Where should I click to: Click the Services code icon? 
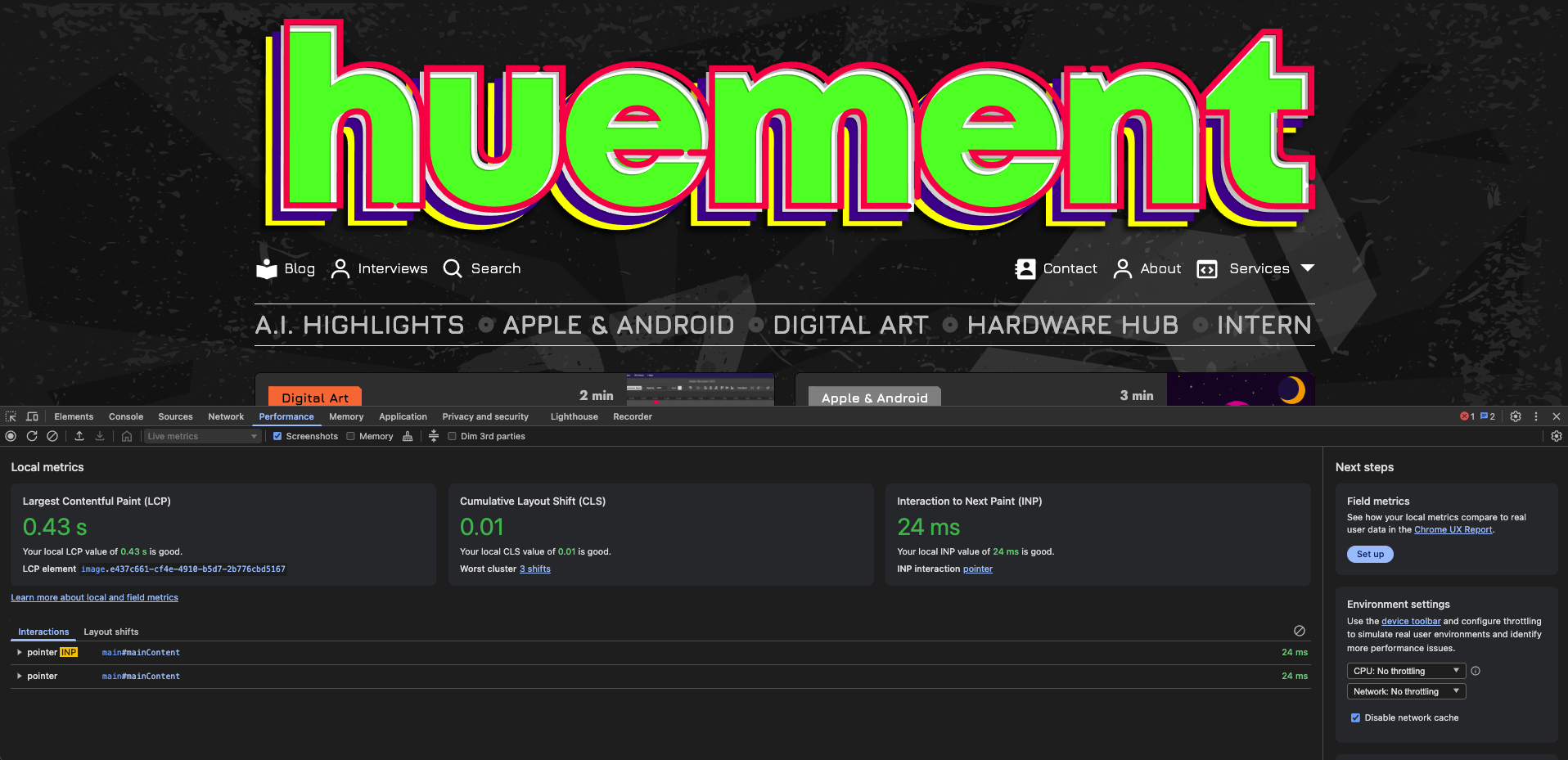[1207, 269]
